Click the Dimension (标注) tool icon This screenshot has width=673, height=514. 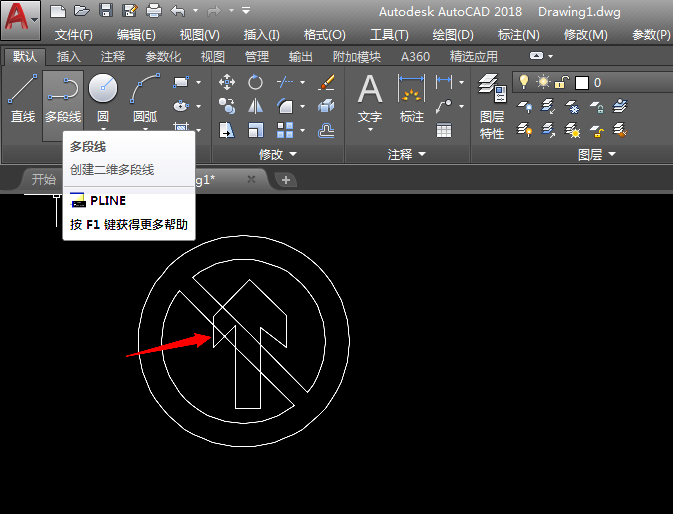pos(412,98)
